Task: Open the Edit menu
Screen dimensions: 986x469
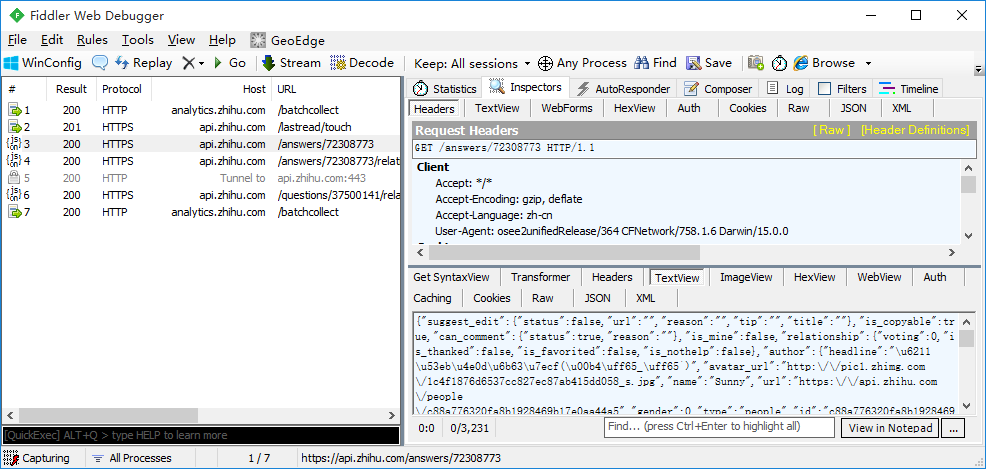Action: pos(52,40)
